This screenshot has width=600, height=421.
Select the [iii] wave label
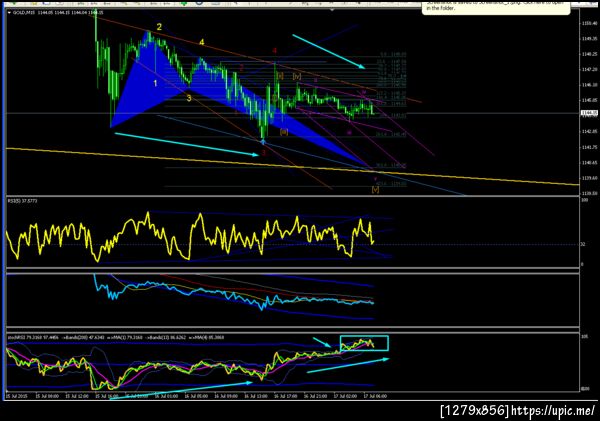[x=284, y=132]
